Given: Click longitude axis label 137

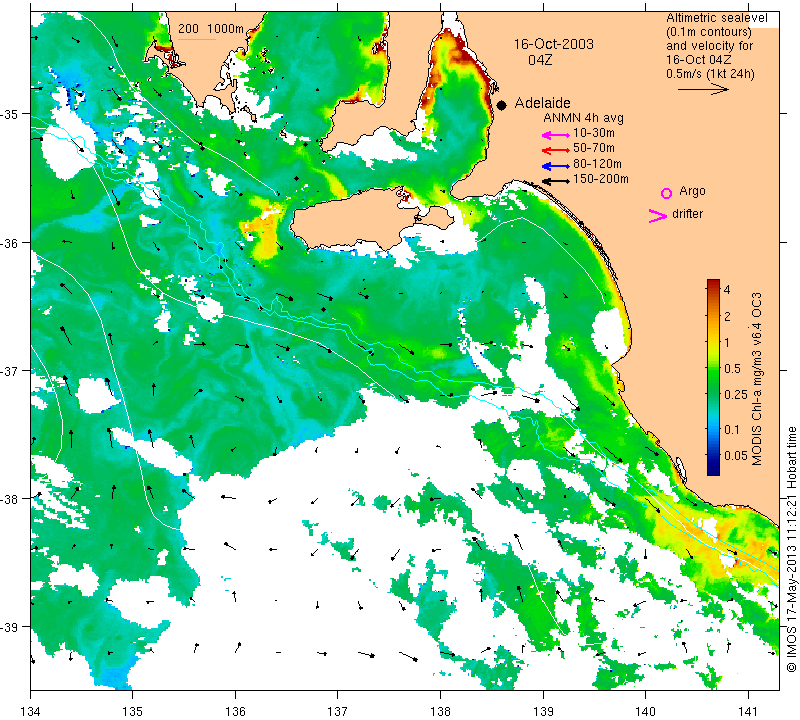Looking at the screenshot, I should click(338, 711).
